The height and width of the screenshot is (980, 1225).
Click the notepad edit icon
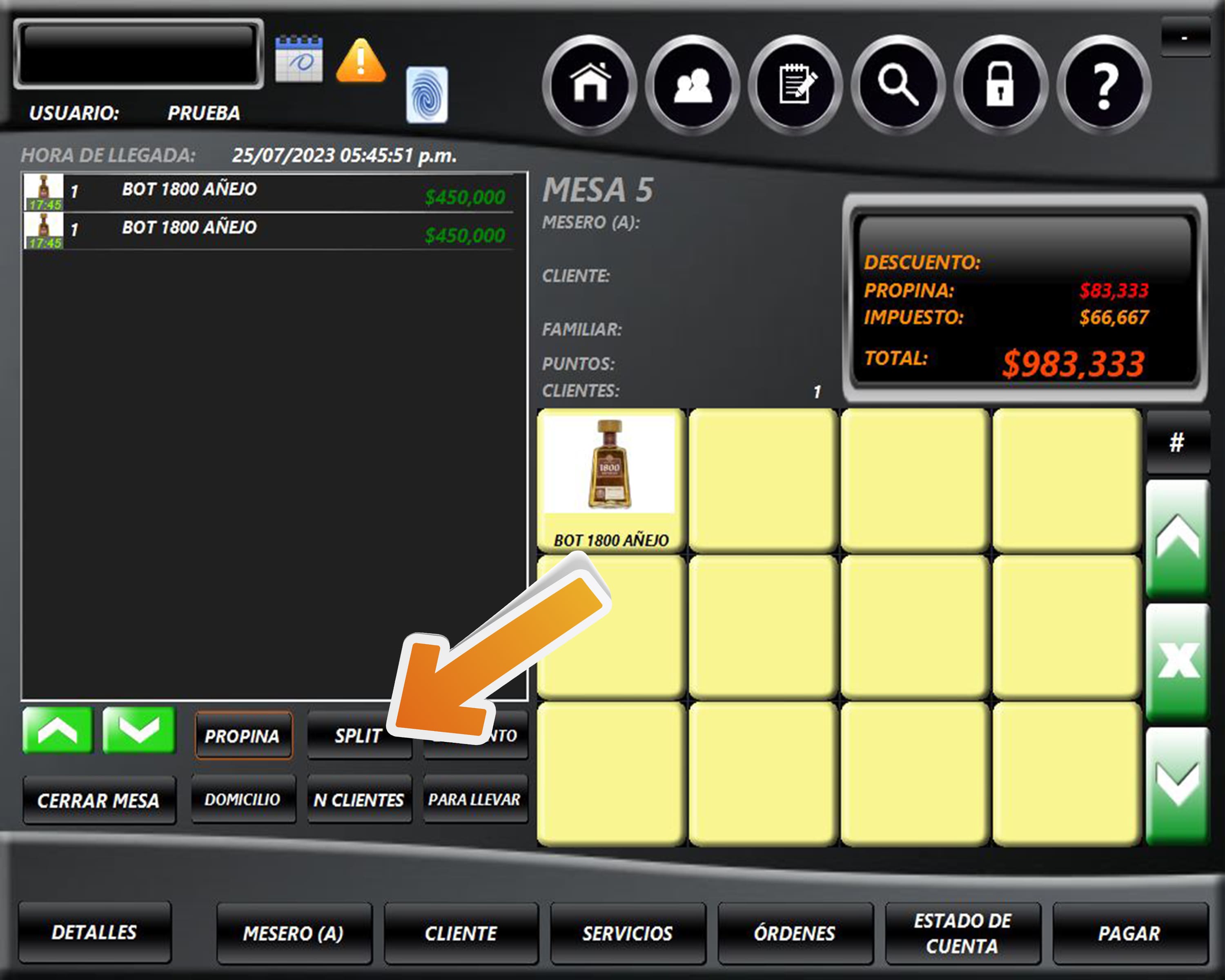795,85
